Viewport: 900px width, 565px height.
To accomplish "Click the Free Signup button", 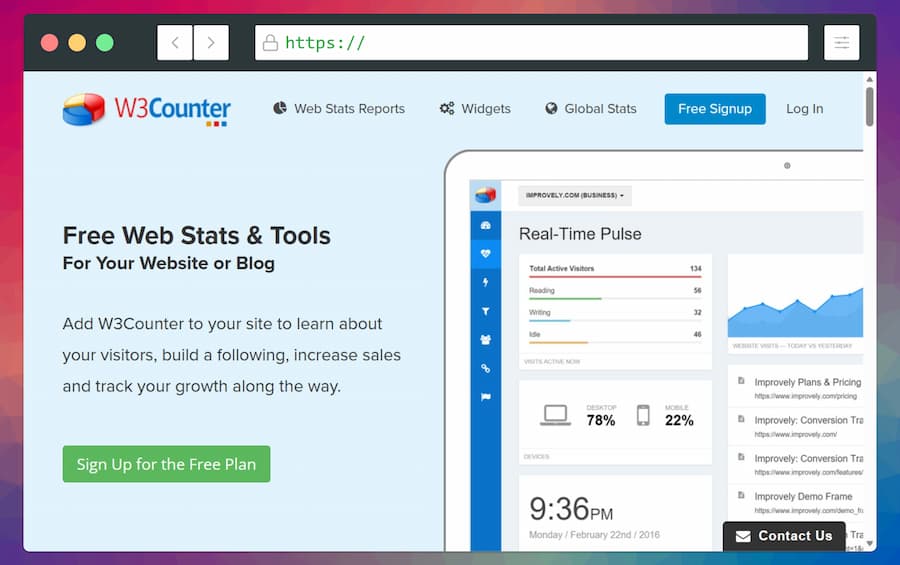I will (x=715, y=109).
